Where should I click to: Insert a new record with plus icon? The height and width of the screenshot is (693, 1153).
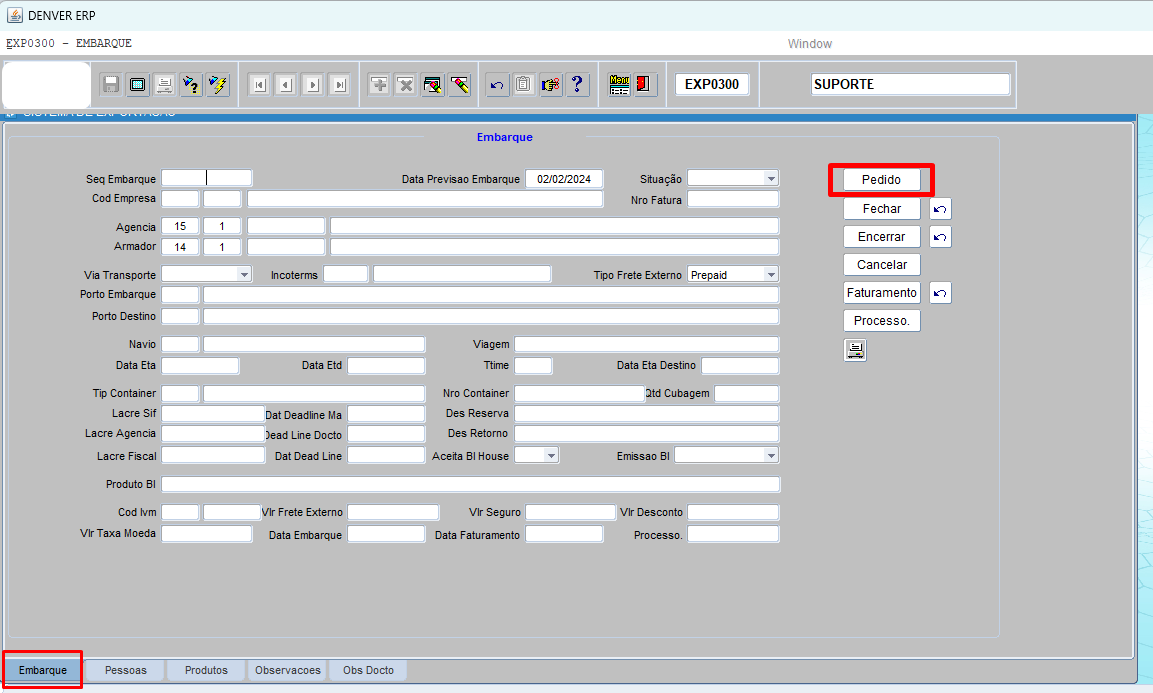point(379,85)
